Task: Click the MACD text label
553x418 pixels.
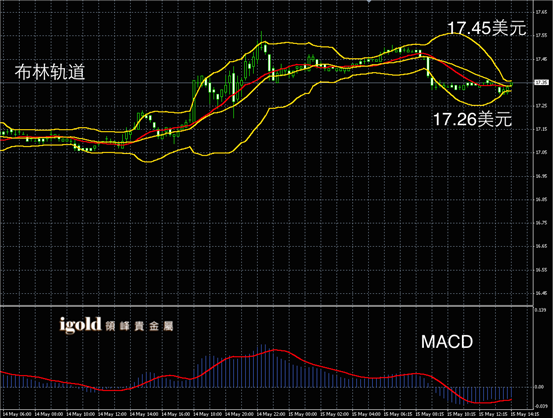Action: tap(447, 342)
